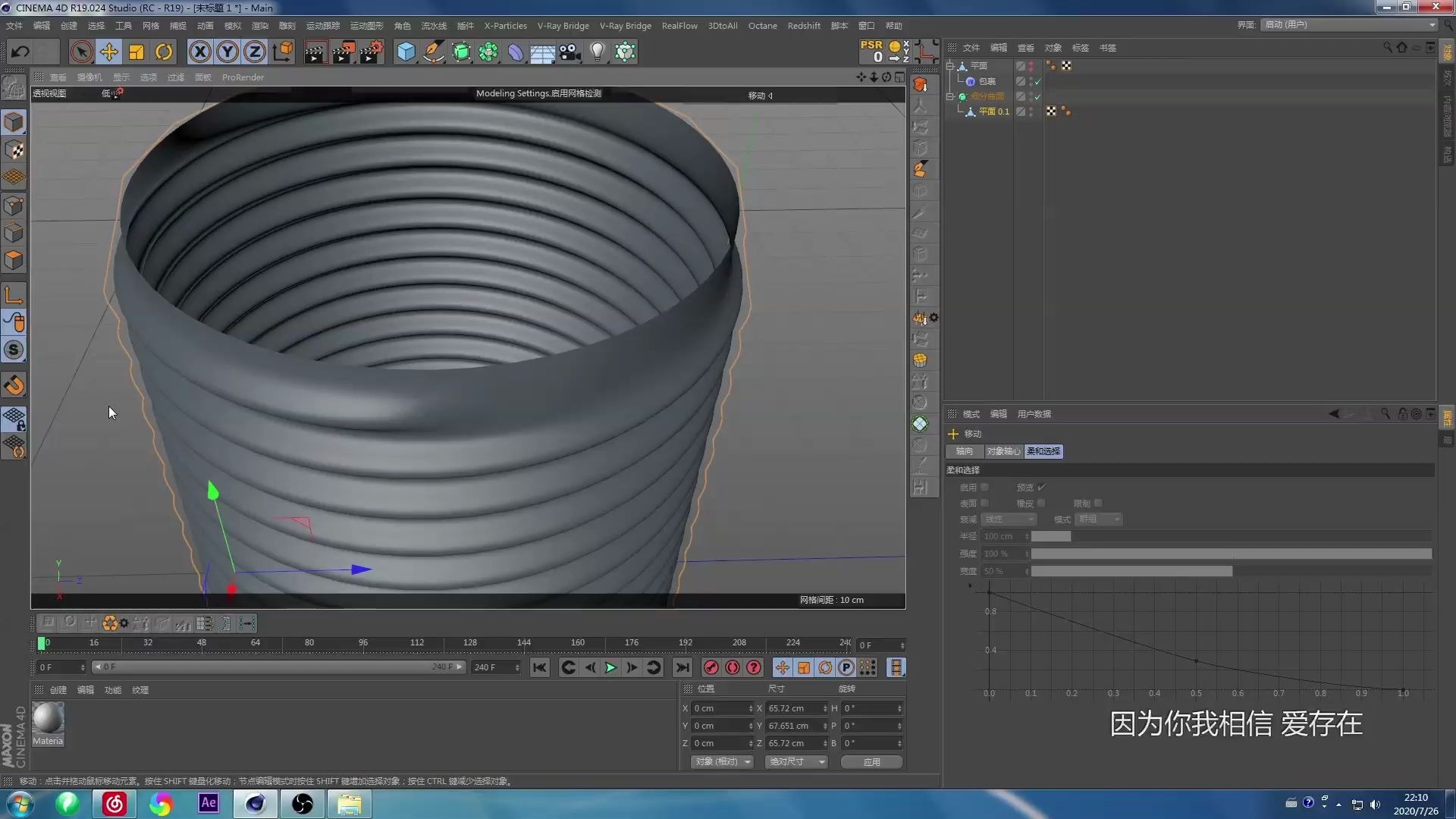This screenshot has height=819, width=1456.
Task: Switch to polygon editing mode in the left sidebar
Action: click(14, 260)
